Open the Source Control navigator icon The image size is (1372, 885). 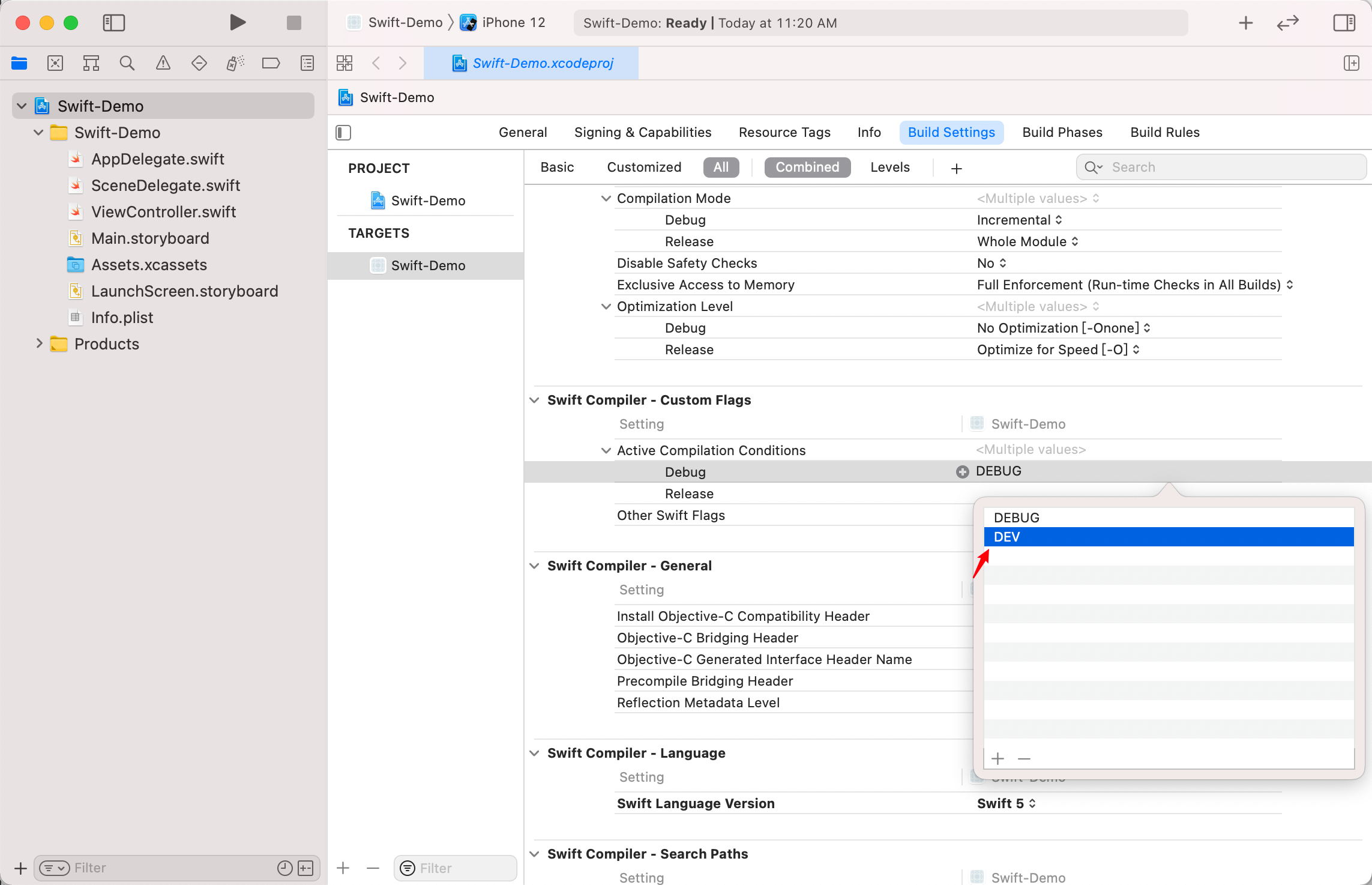click(x=55, y=63)
